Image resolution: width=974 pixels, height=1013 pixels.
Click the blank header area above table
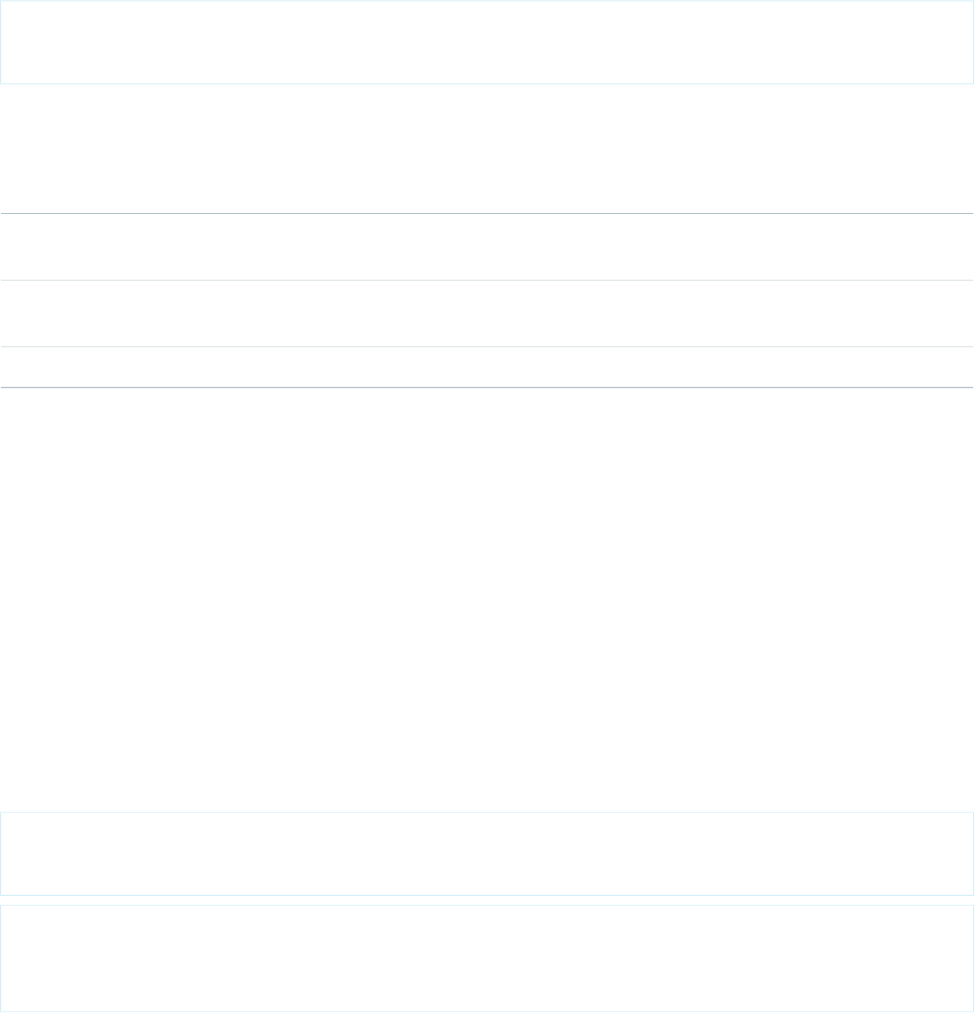[x=487, y=148]
